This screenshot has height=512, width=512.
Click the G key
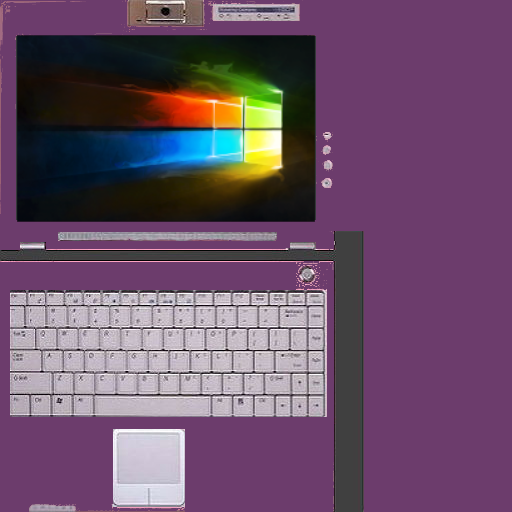click(x=137, y=361)
